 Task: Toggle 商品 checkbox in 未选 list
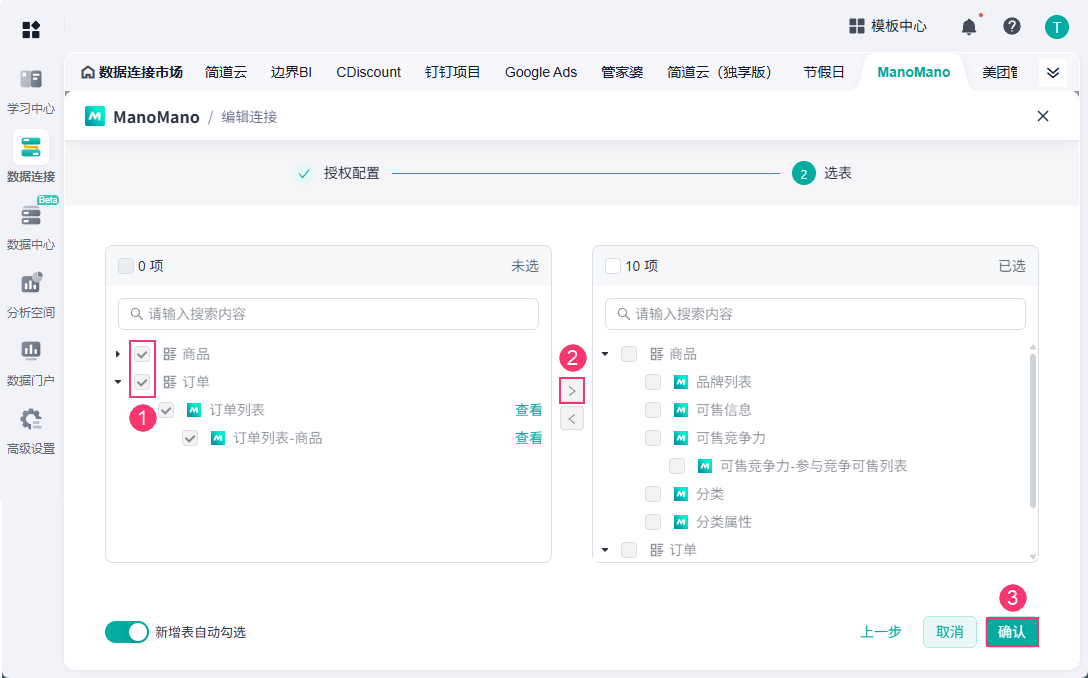[142, 355]
